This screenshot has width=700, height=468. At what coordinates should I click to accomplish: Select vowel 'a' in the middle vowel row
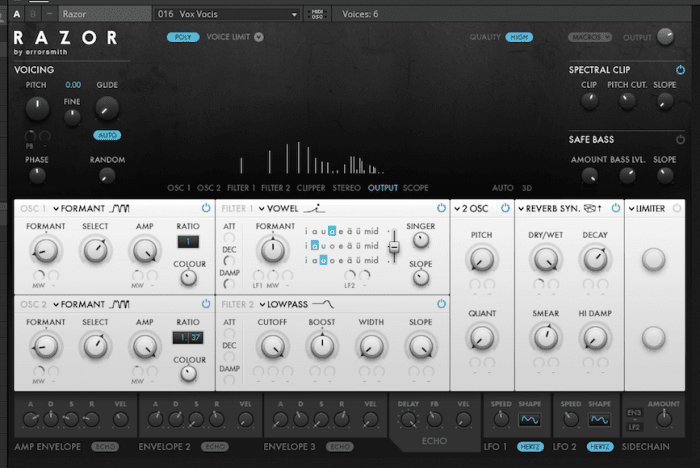[x=314, y=246]
